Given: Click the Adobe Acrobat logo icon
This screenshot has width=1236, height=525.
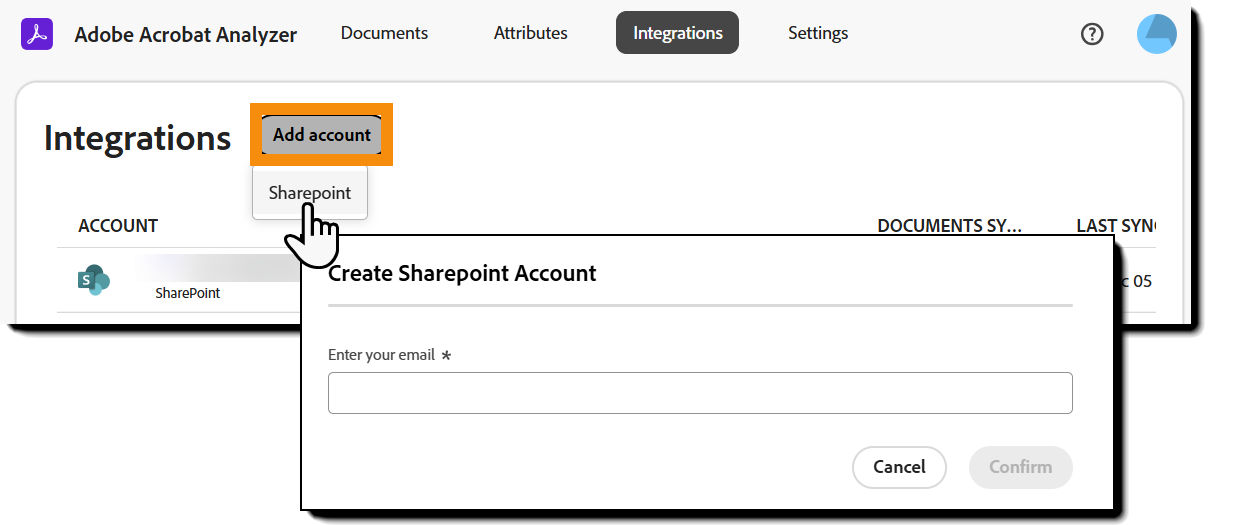Looking at the screenshot, I should (x=38, y=34).
